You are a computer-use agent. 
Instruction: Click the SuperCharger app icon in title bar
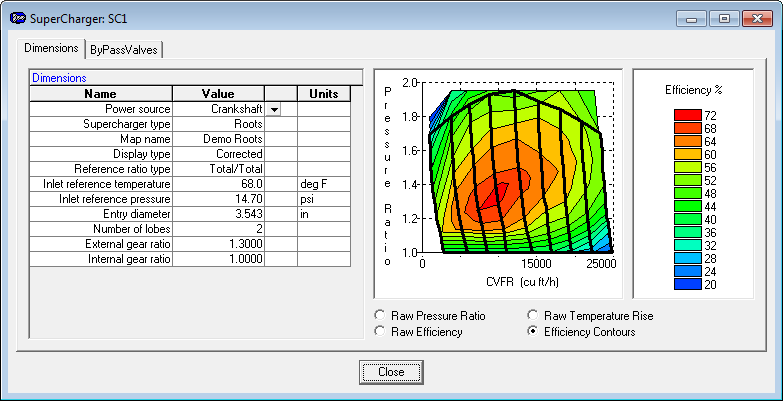pos(18,19)
